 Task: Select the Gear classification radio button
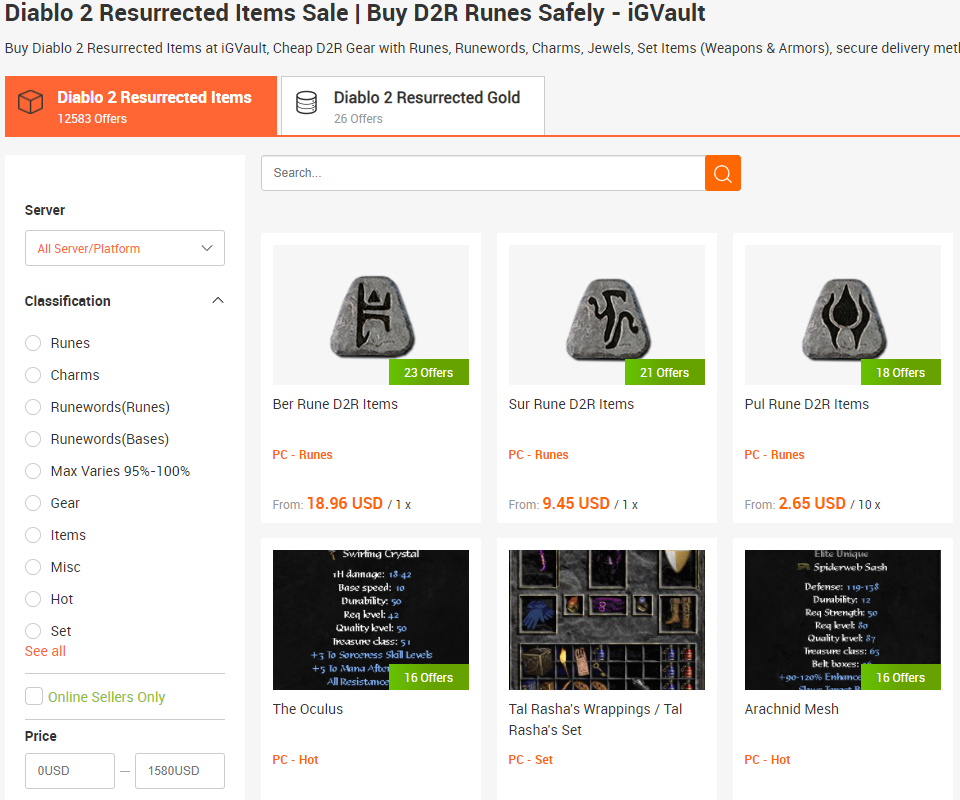tap(33, 503)
